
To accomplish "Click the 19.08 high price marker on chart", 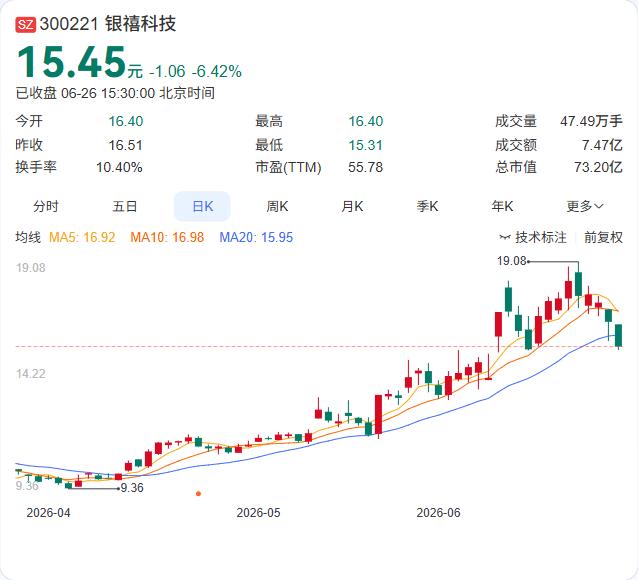I will pos(511,261).
